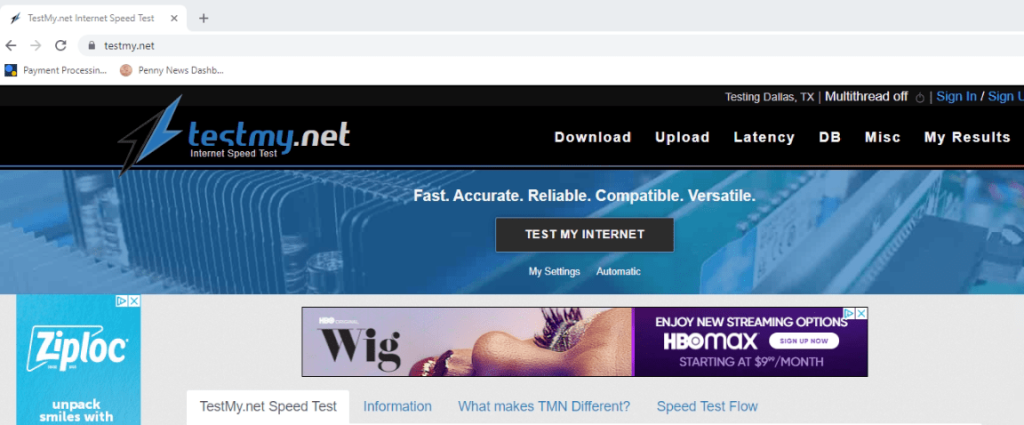Click Testing Dallas, TX server text

769,97
